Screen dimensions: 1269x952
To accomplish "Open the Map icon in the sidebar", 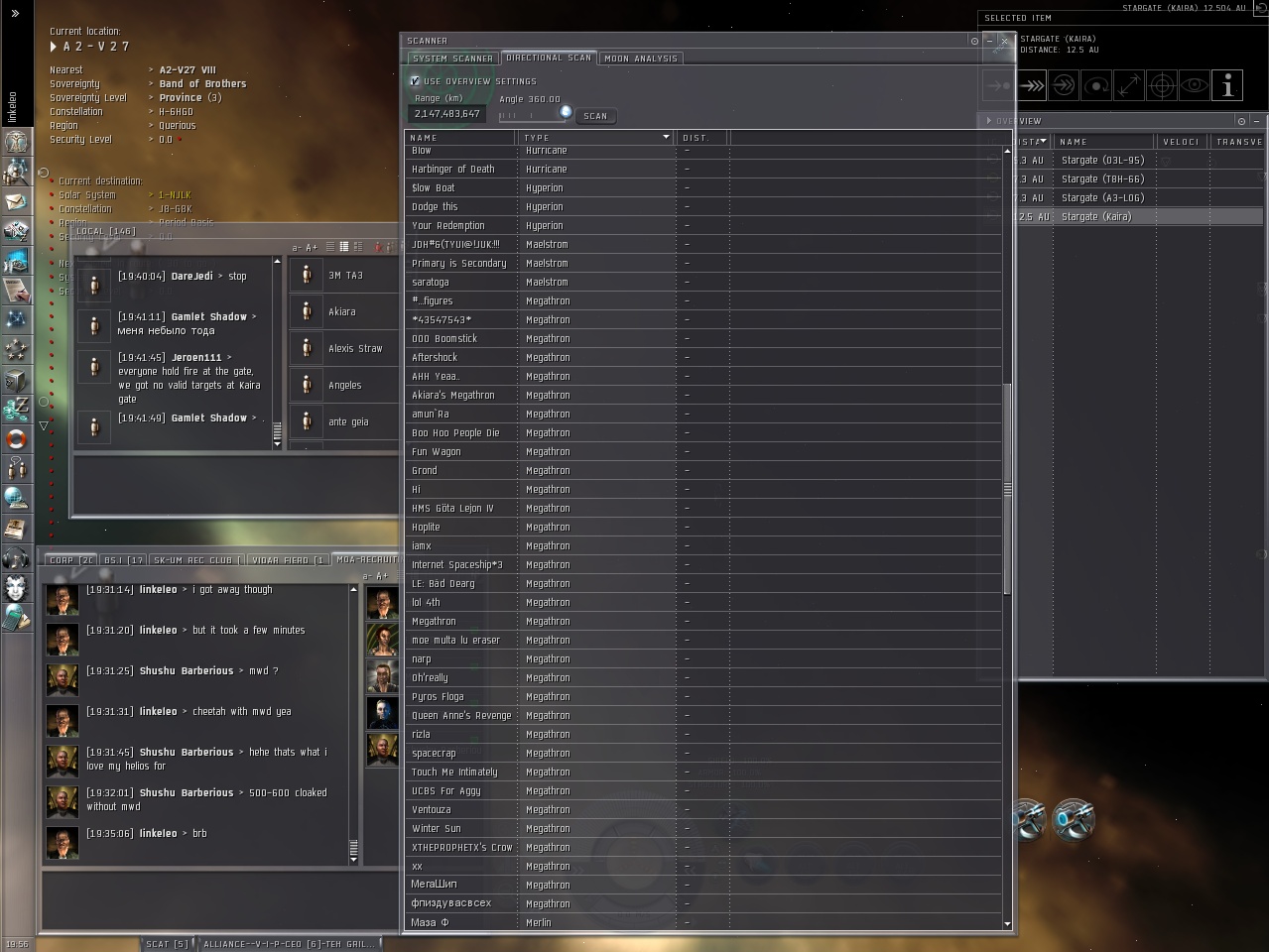I will [16, 319].
